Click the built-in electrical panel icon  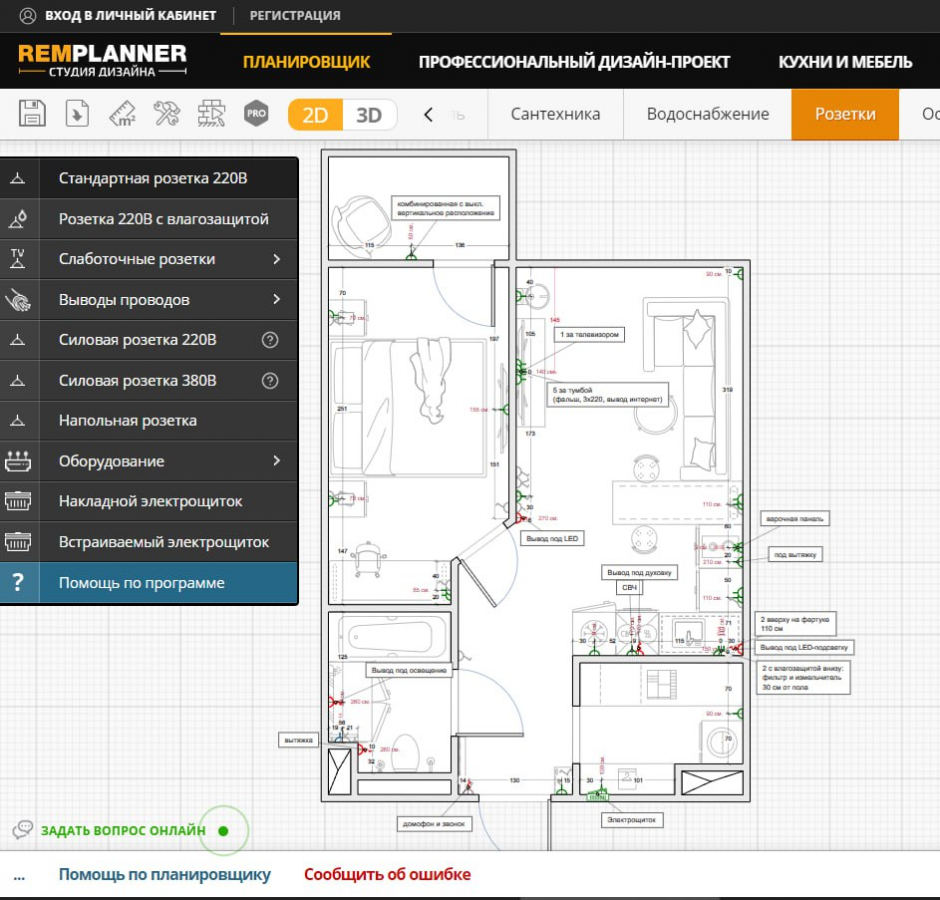pos(18,541)
